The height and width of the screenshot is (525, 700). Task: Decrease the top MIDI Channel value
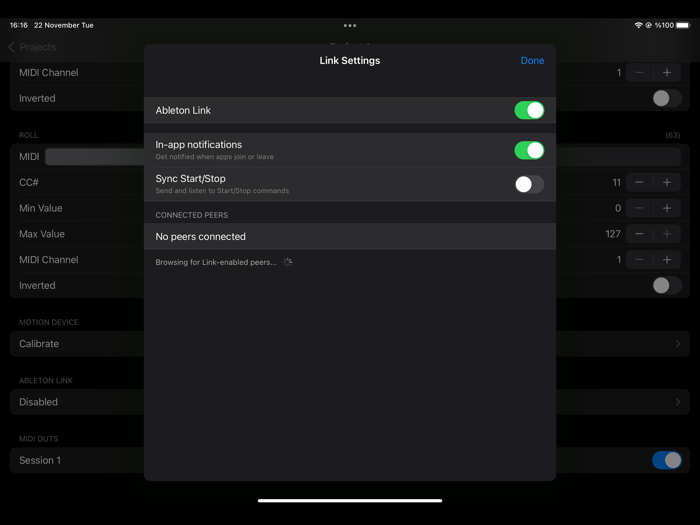pos(639,72)
